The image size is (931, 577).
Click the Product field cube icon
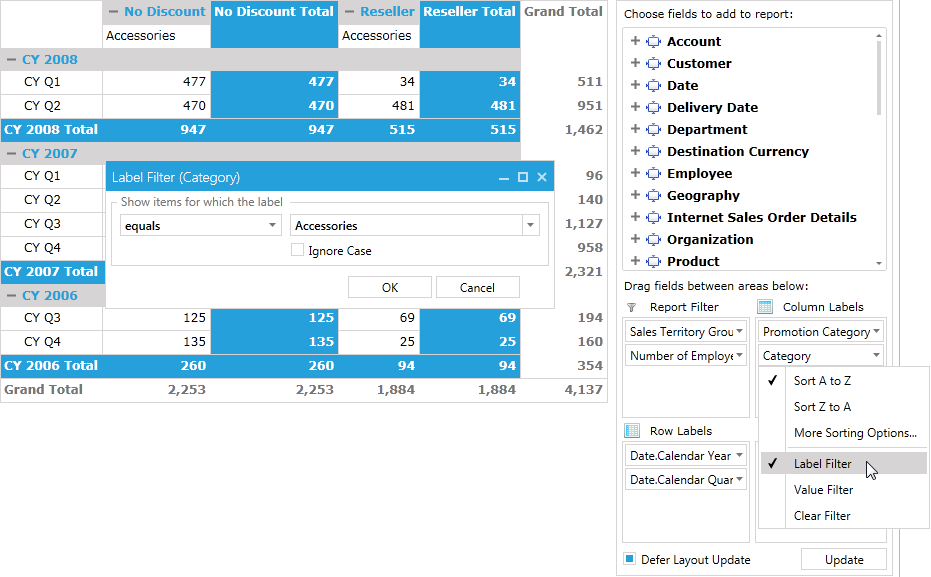click(x=654, y=261)
